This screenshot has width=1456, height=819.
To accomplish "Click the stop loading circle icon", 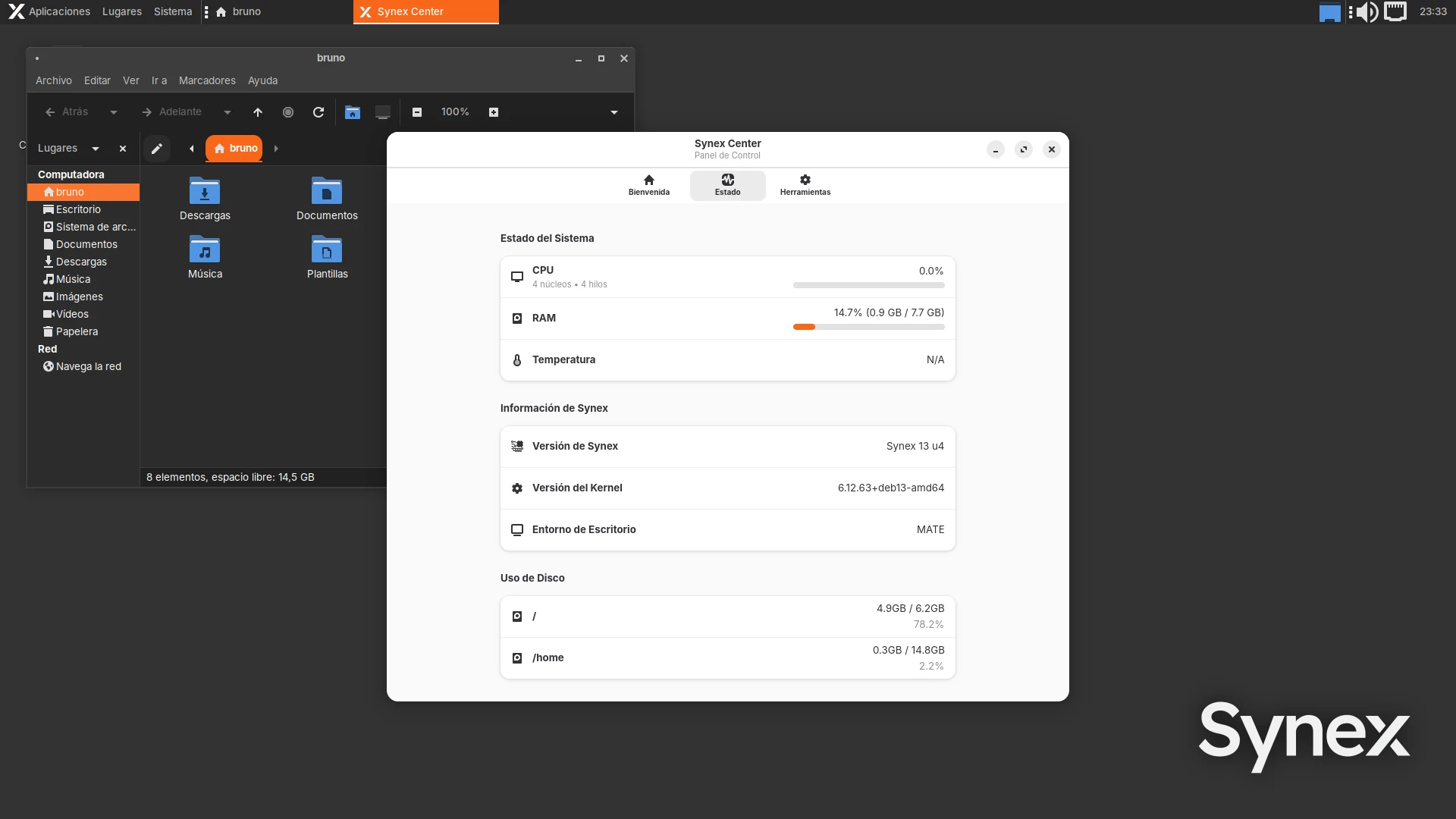I will pos(288,112).
